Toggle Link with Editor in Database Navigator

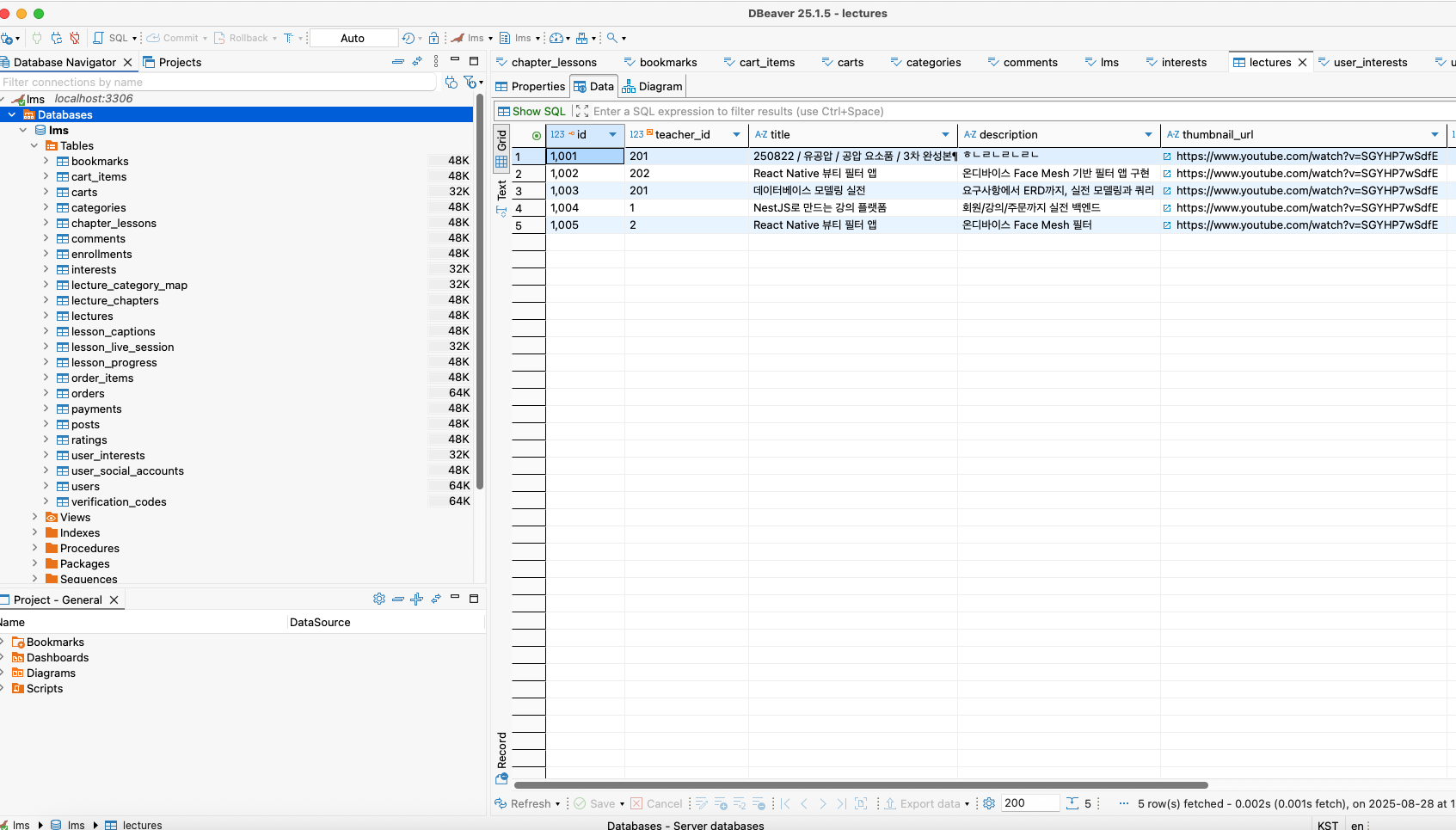[417, 62]
